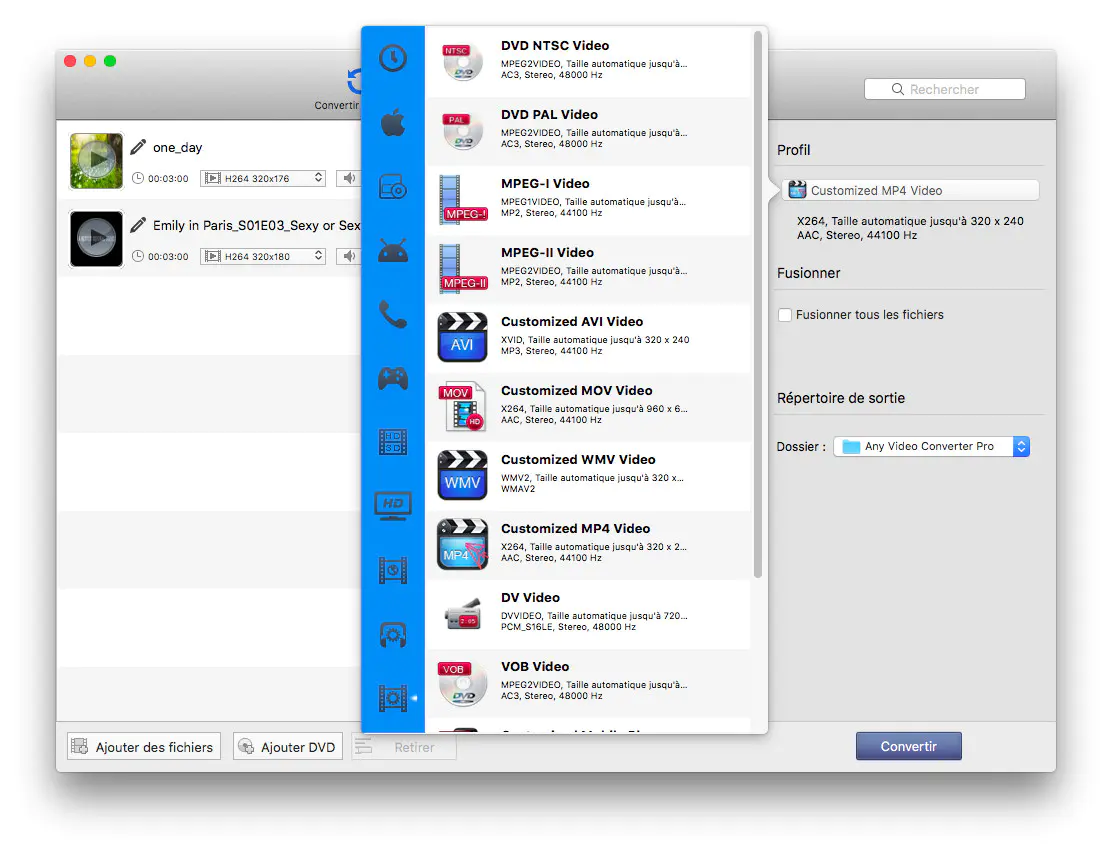Select the Android devices category
Viewport: 1112px width, 852px height.
click(392, 250)
